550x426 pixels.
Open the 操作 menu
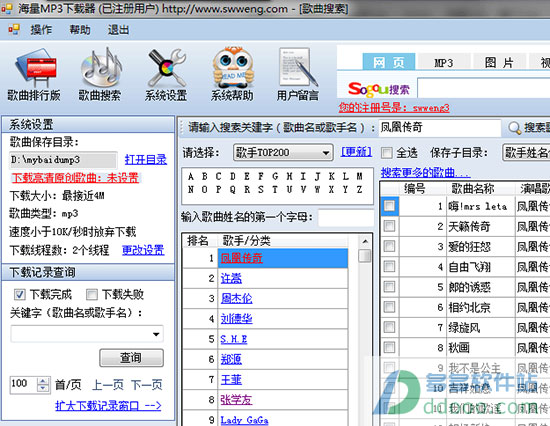(41, 30)
